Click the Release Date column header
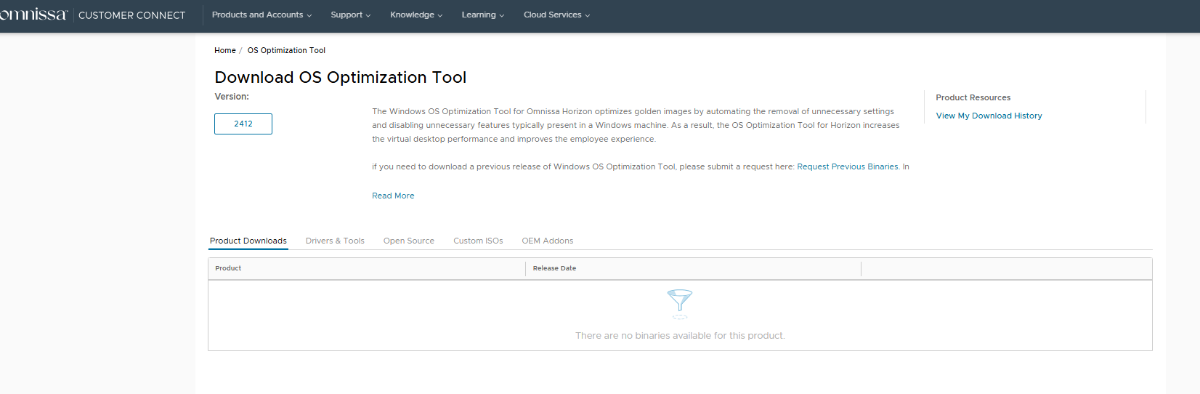 pyautogui.click(x=693, y=268)
